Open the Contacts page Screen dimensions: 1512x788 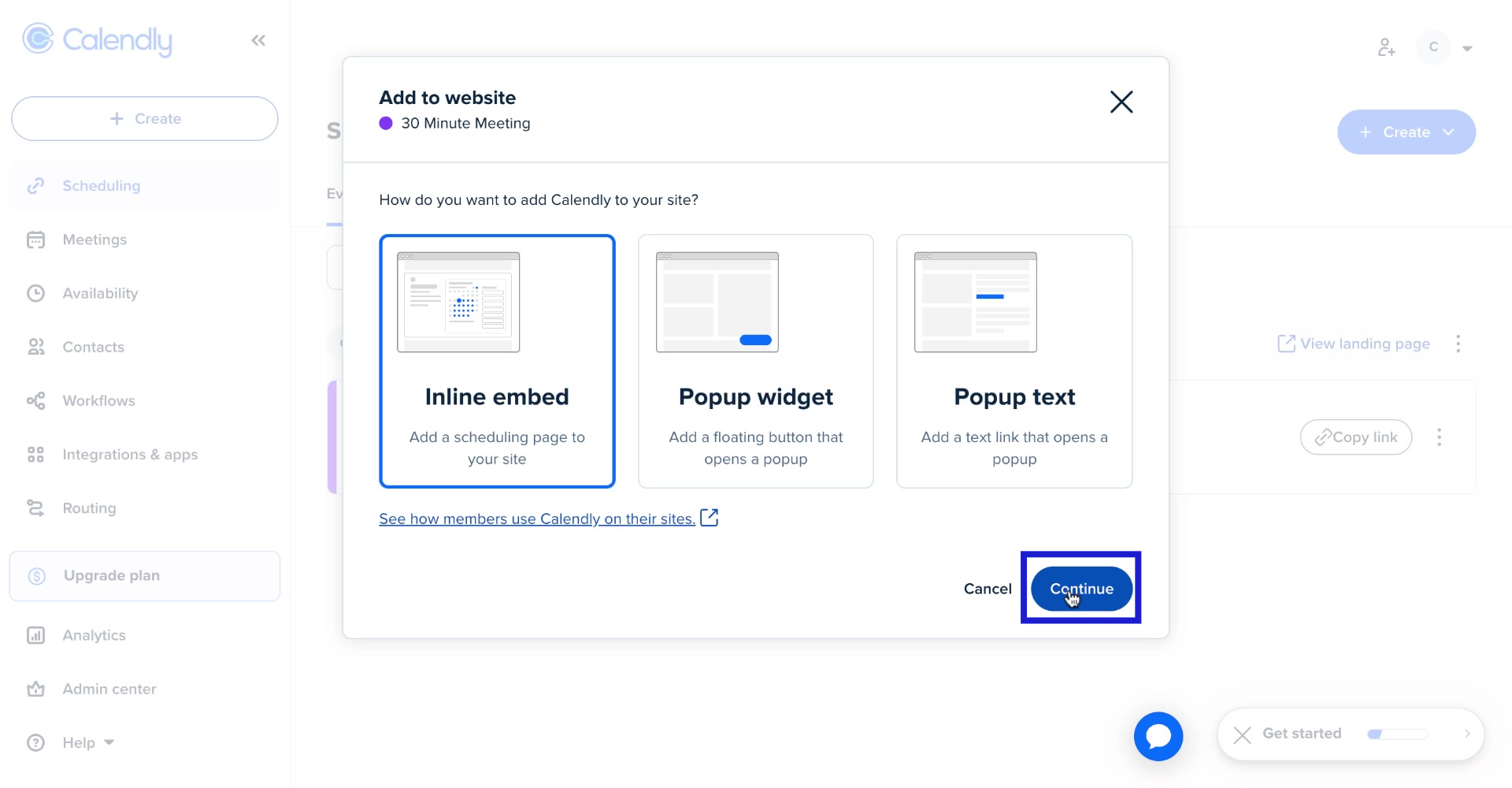pos(93,347)
